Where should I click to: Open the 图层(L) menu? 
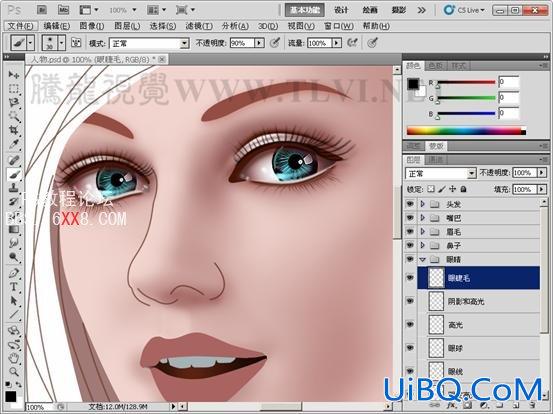coord(127,26)
